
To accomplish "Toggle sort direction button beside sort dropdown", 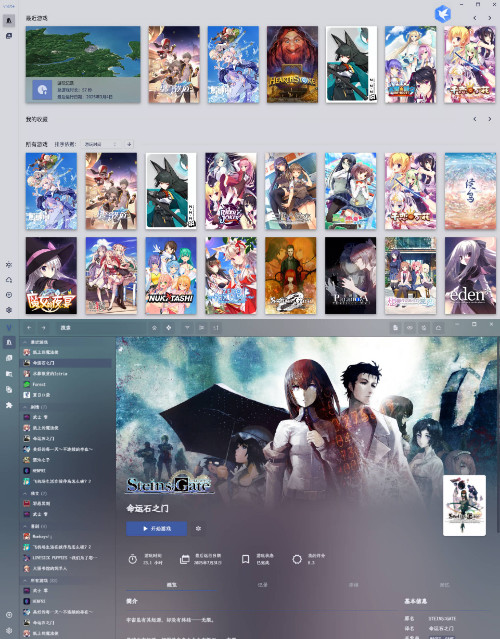I will point(129,144).
